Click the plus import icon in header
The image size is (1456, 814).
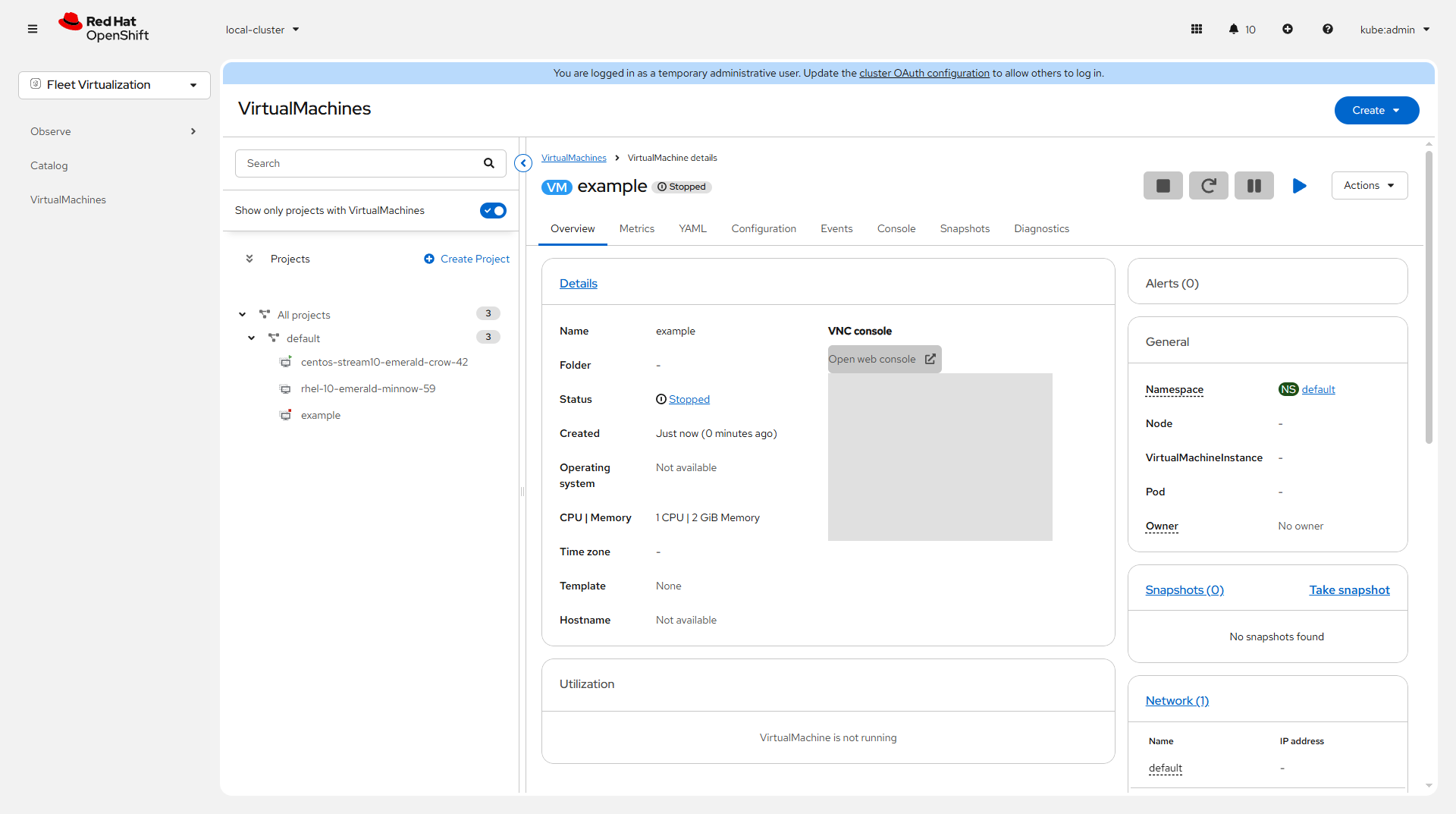click(1288, 30)
